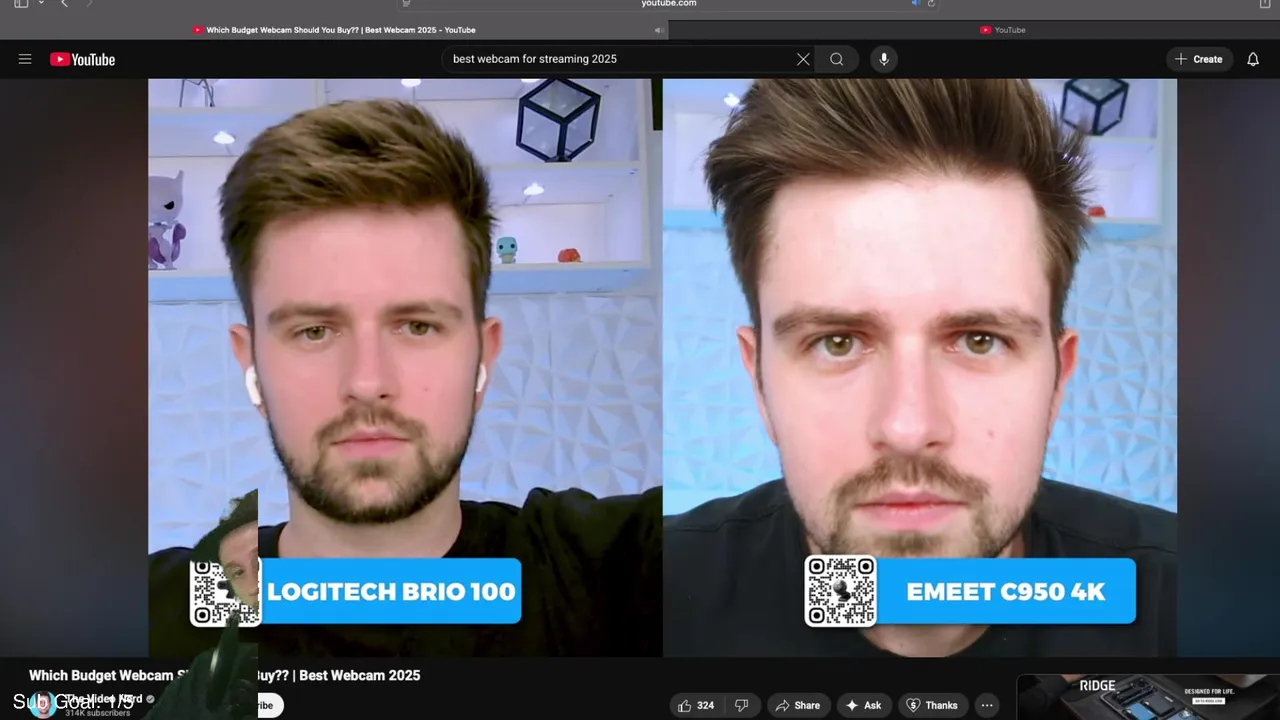Like the video with thumbs up

click(x=696, y=705)
